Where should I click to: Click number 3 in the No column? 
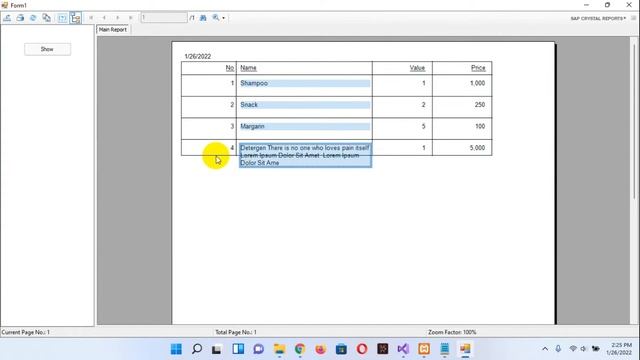point(232,127)
